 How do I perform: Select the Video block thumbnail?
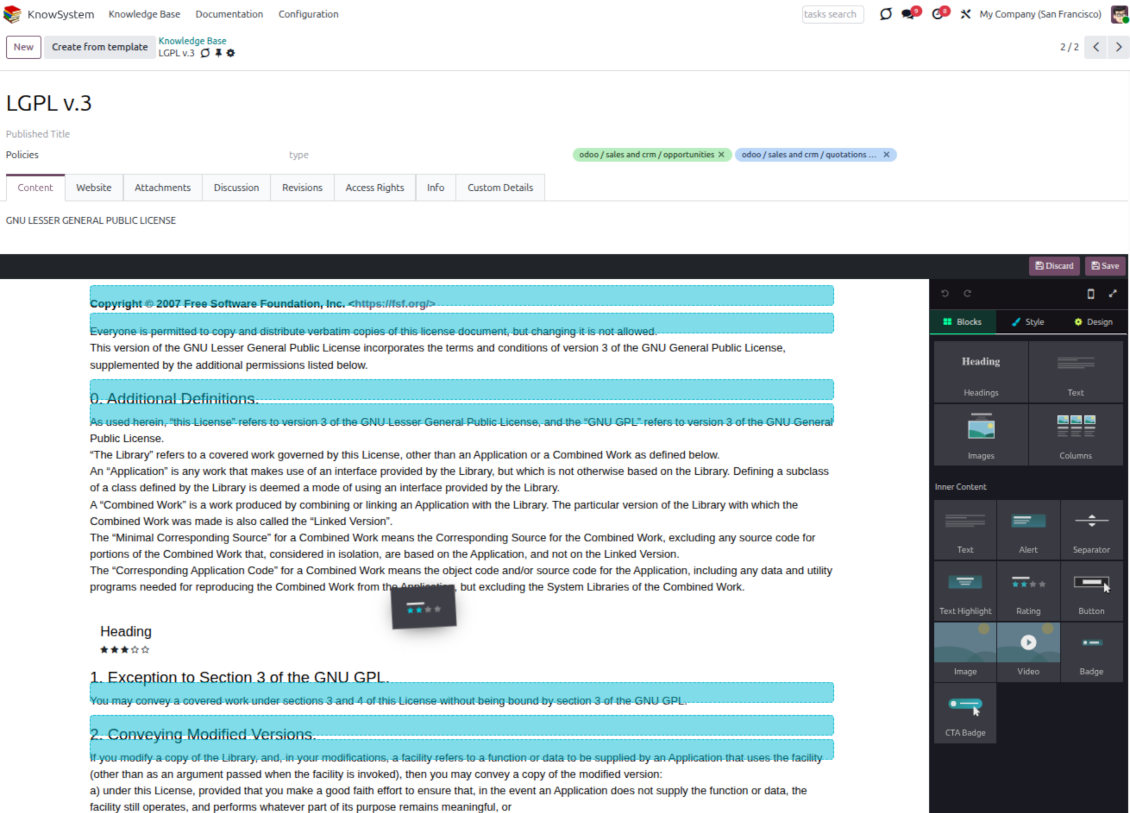(1028, 651)
